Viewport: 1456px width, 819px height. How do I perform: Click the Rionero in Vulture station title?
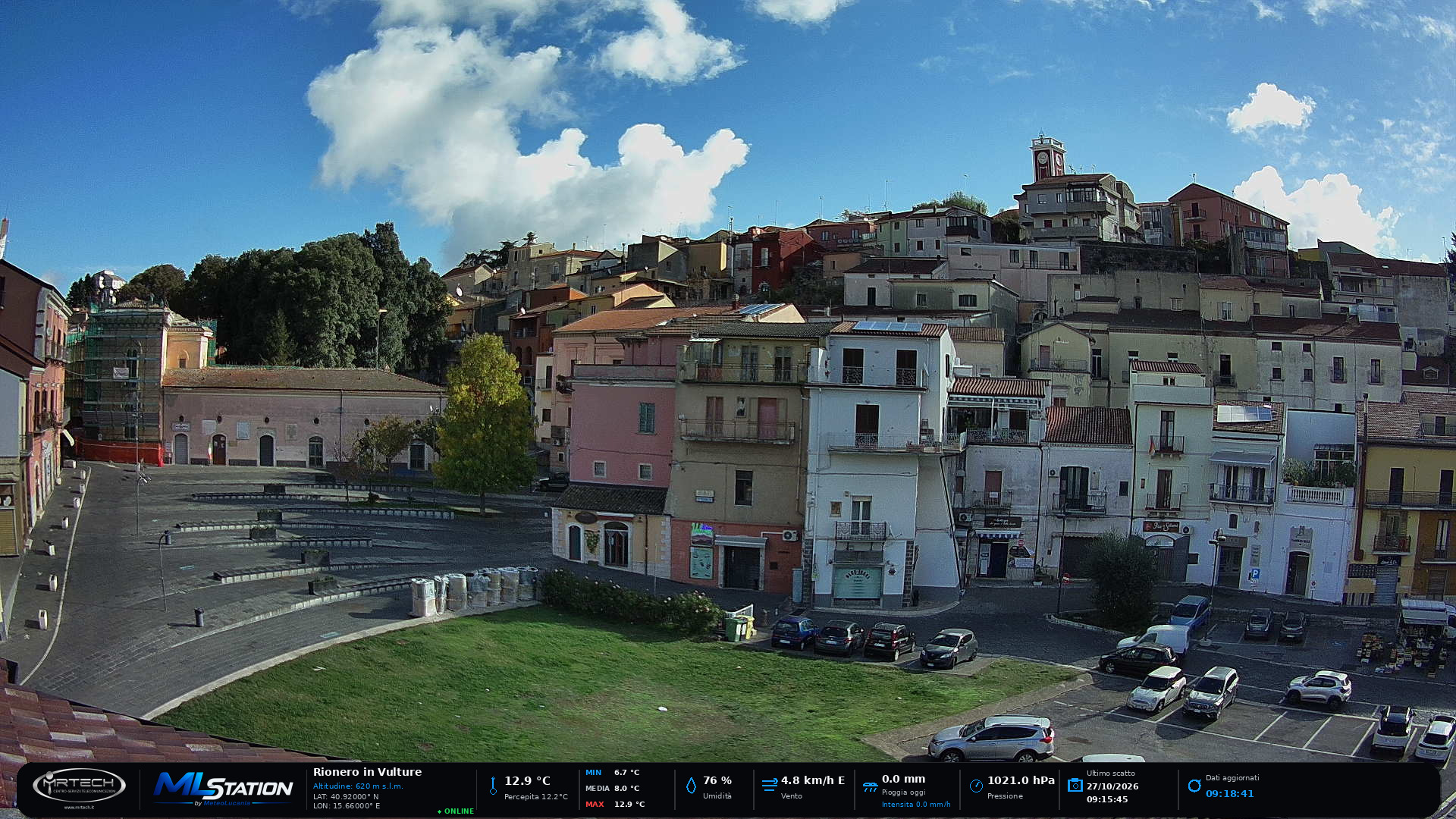point(367,772)
